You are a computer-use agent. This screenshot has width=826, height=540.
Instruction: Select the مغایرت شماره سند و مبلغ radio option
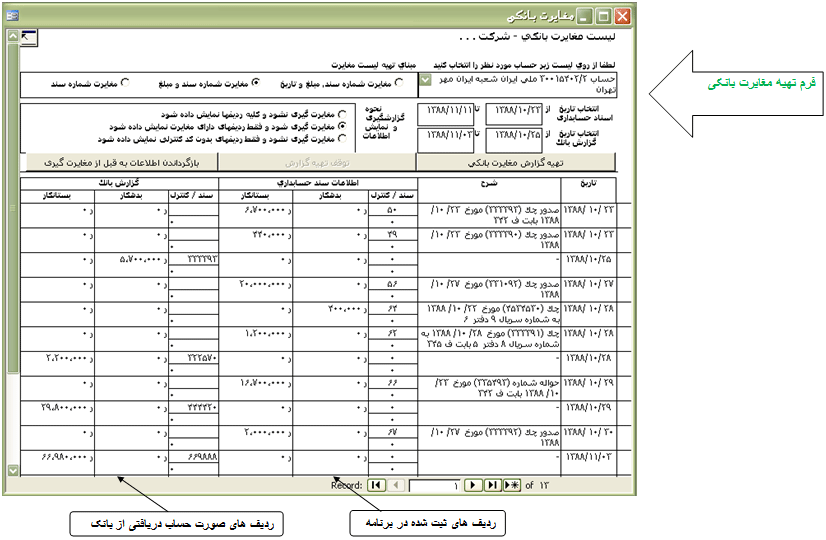pos(255,83)
